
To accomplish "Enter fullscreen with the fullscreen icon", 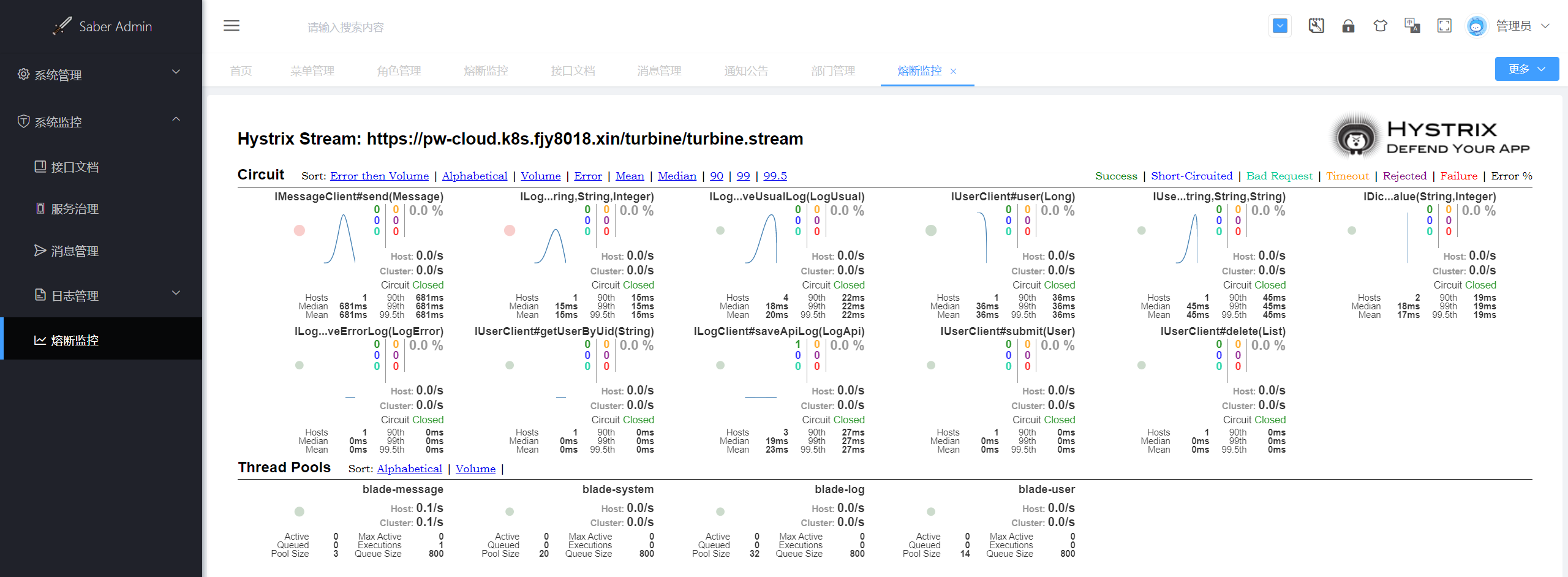I will (1444, 26).
